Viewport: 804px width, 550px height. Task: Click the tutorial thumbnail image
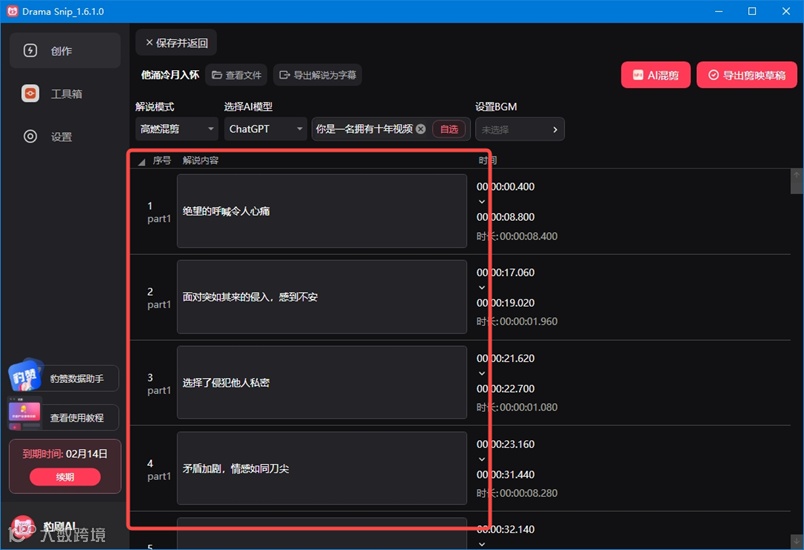pyautogui.click(x=24, y=414)
